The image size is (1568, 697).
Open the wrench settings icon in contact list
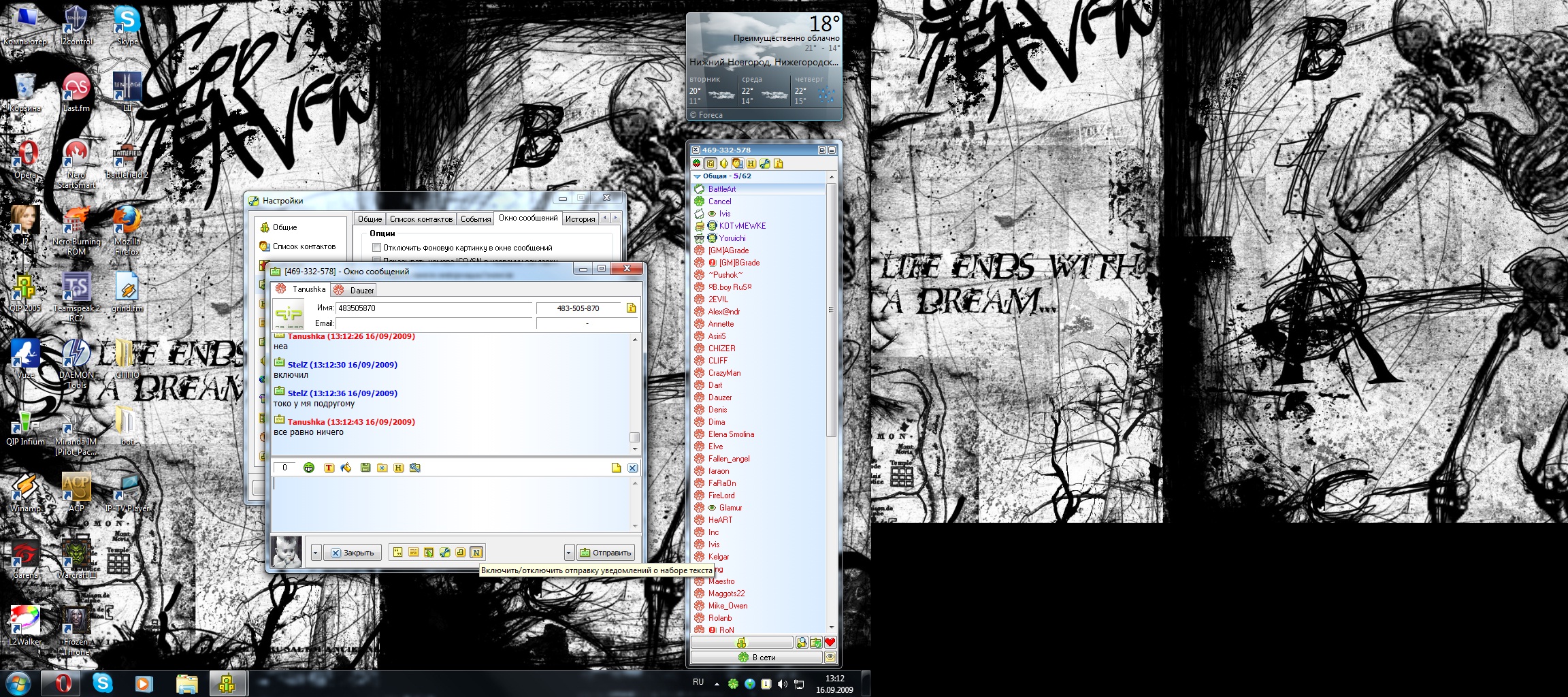pyautogui.click(x=765, y=163)
